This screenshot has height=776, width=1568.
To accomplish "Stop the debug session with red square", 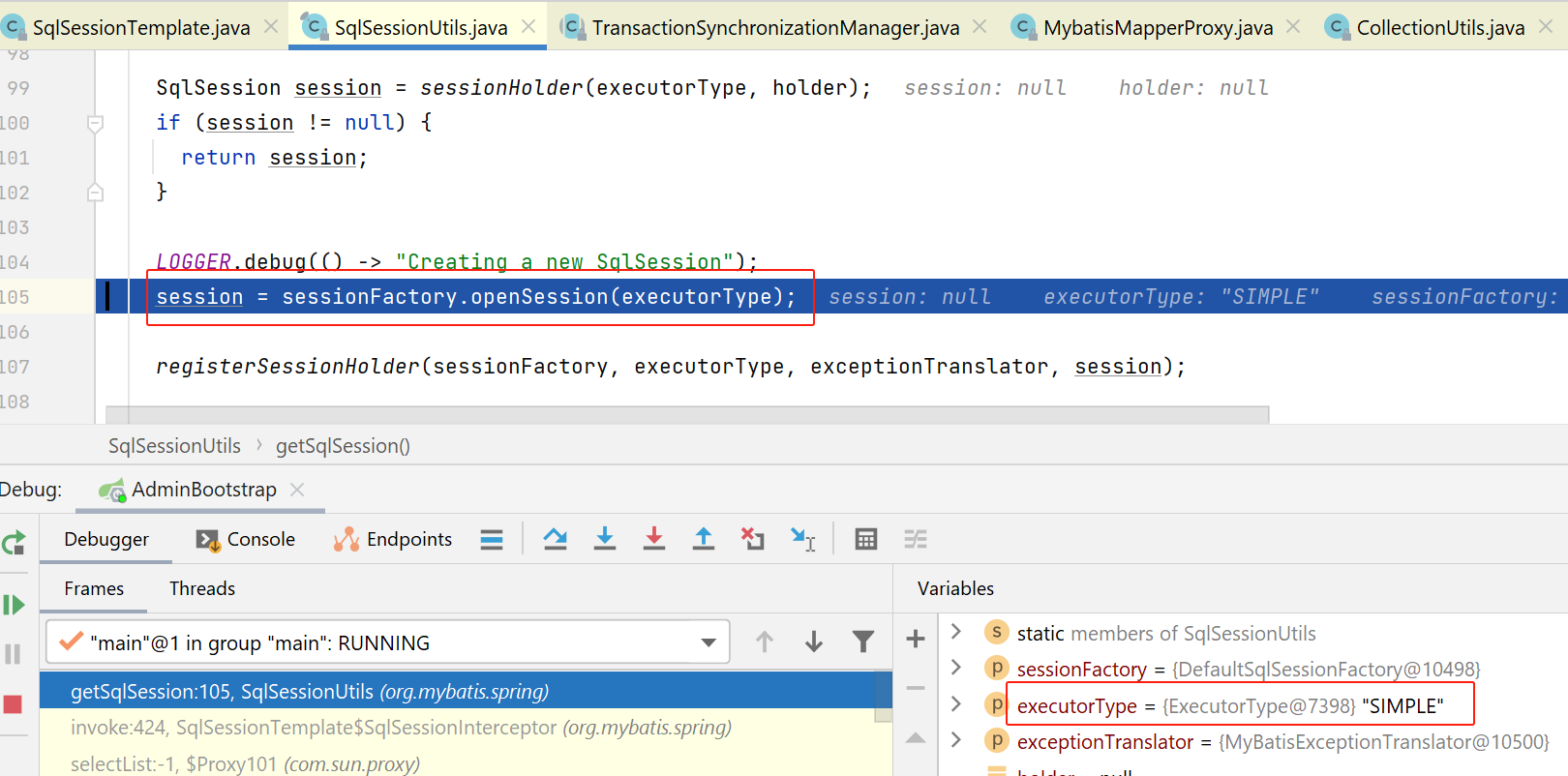I will point(13,703).
